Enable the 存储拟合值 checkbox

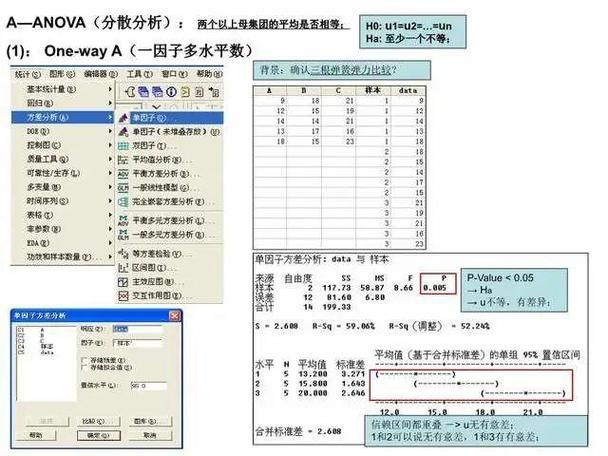(84, 367)
